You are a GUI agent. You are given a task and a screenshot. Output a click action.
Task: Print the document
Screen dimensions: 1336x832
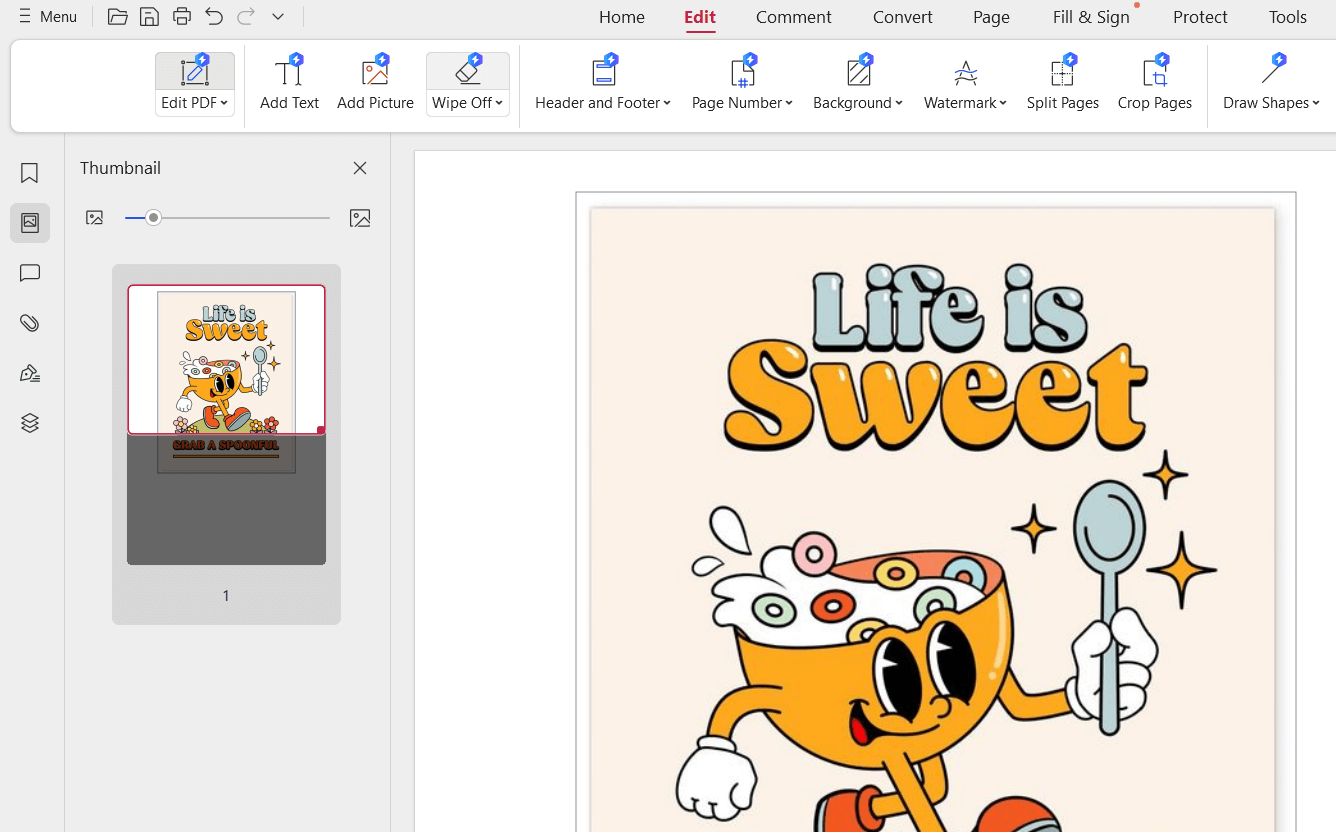point(181,16)
